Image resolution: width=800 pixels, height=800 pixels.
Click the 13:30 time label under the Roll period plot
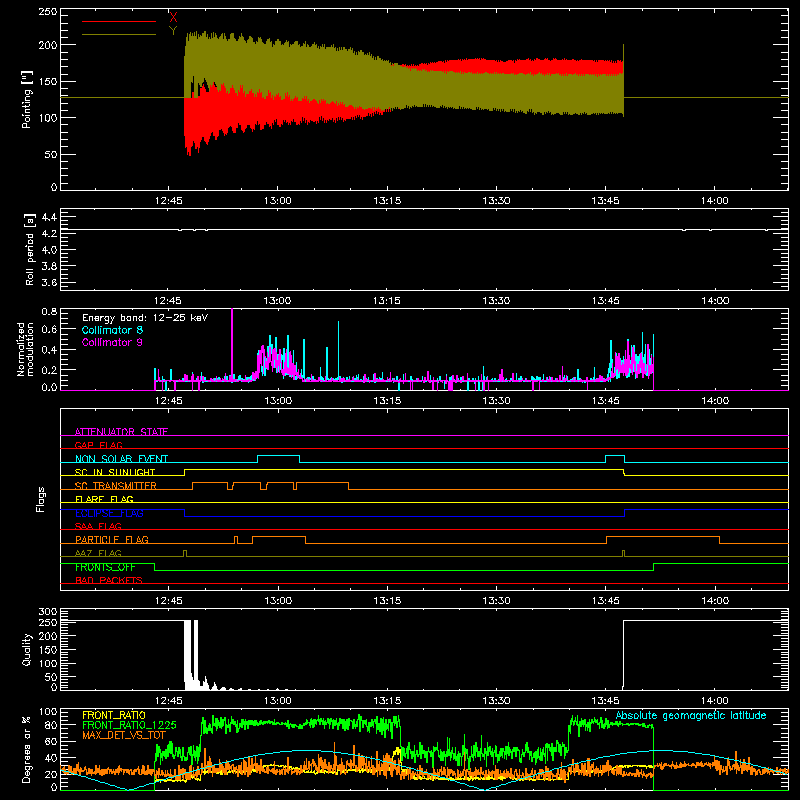point(496,301)
